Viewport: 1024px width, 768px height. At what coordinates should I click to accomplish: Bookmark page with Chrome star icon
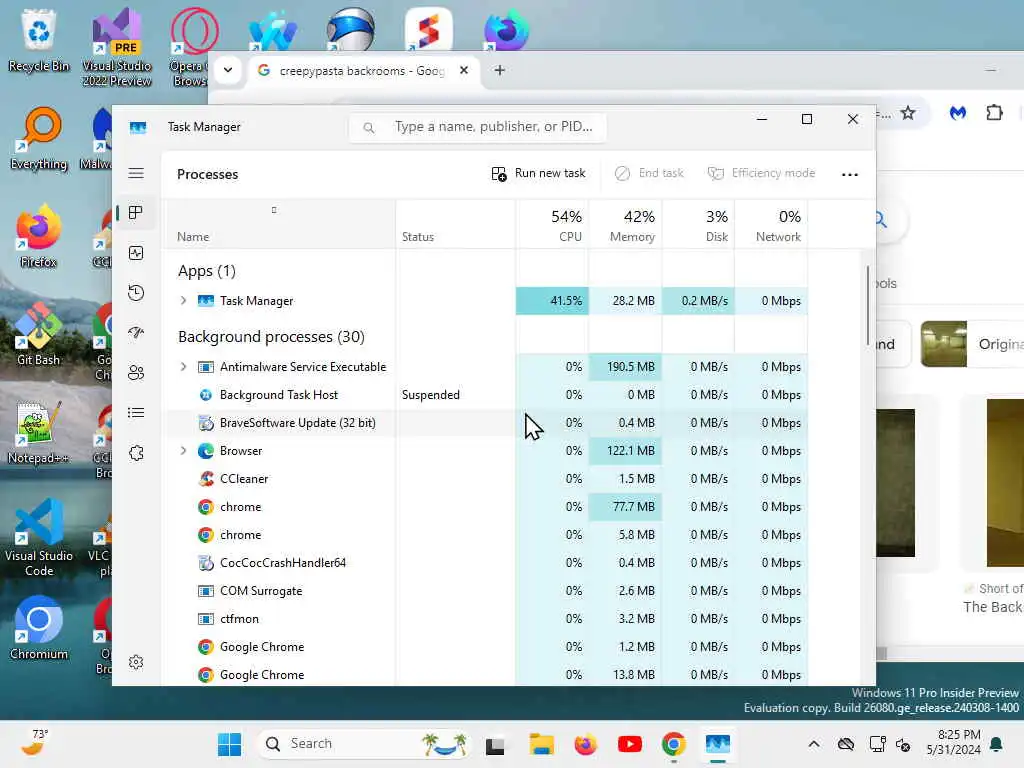click(x=908, y=114)
